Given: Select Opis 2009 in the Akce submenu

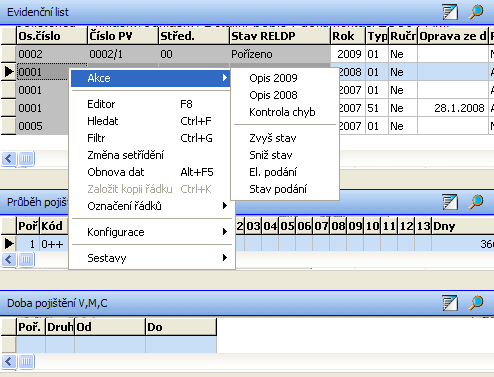Looking at the screenshot, I should pos(285,78).
